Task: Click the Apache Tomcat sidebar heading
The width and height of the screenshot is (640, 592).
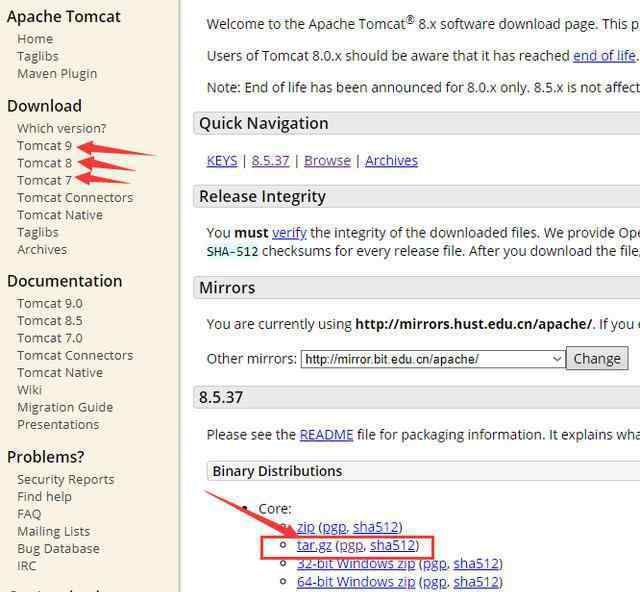Action: (x=64, y=17)
